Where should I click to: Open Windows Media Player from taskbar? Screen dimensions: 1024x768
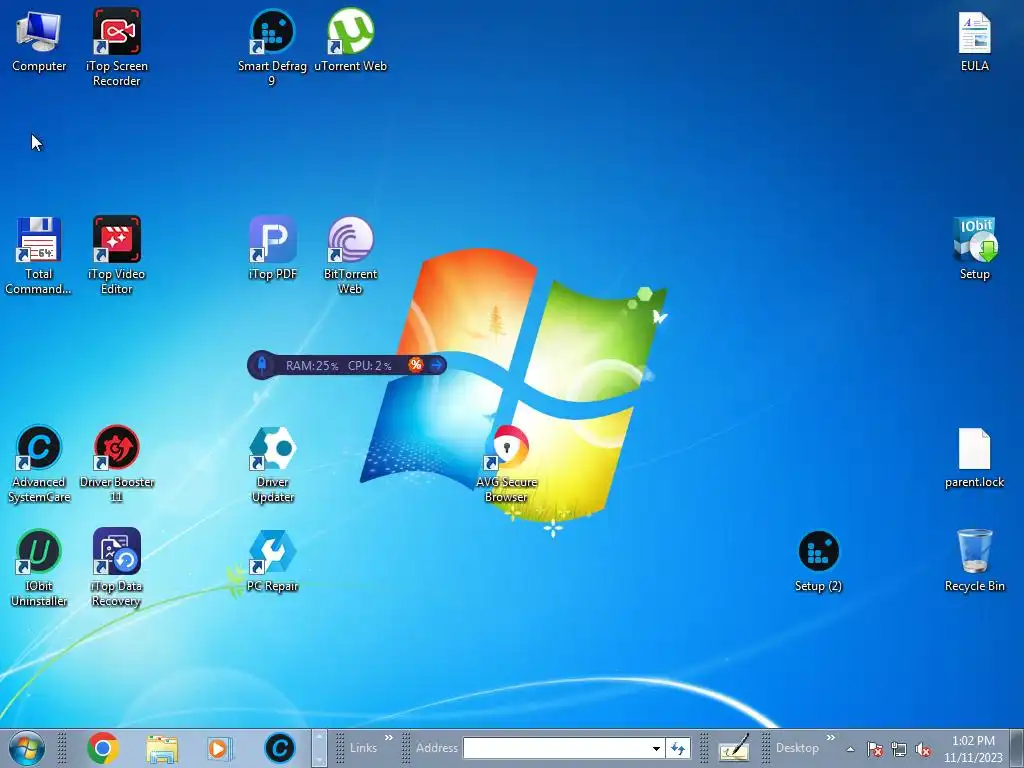click(219, 748)
